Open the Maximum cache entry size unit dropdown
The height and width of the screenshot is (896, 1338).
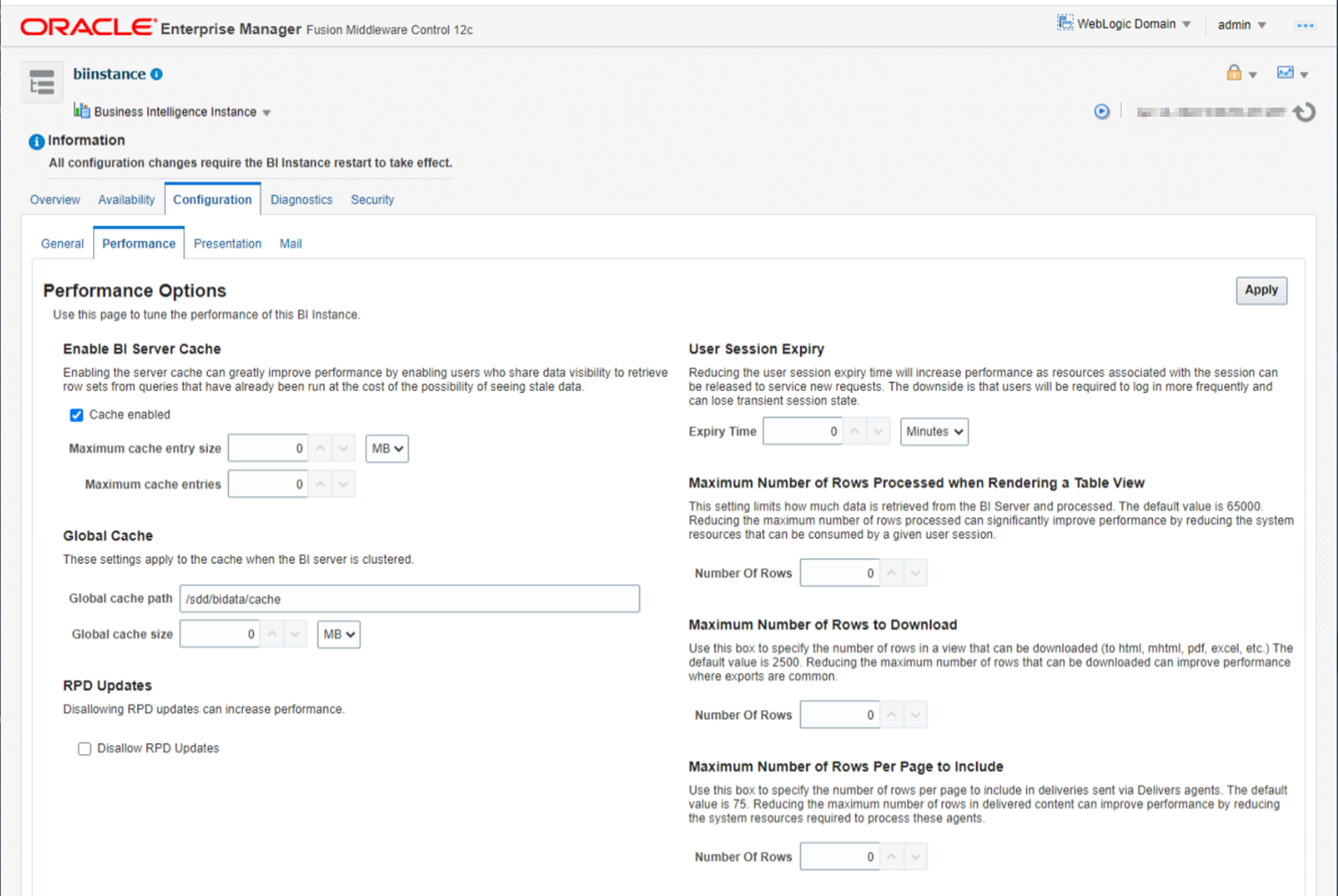point(386,449)
